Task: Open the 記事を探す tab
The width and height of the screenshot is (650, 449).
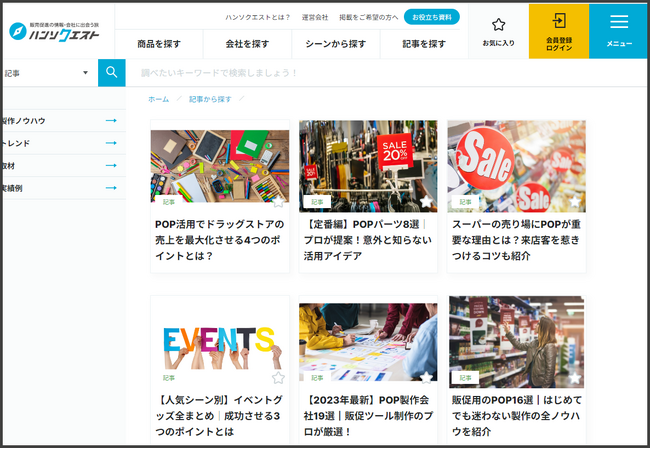Action: (x=424, y=44)
